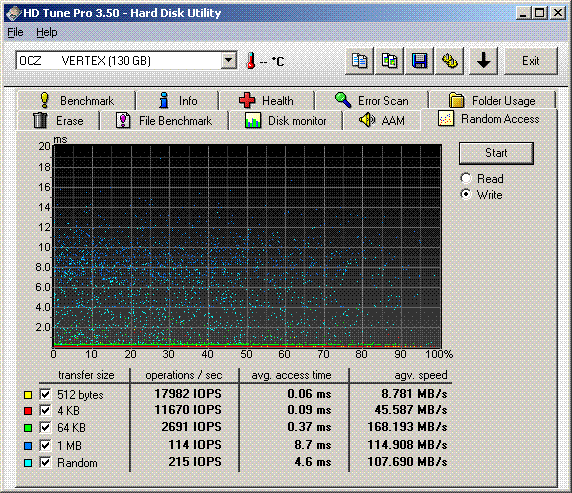This screenshot has height=493, width=572.
Task: Click the thermometer temperature icon
Action: [x=251, y=61]
